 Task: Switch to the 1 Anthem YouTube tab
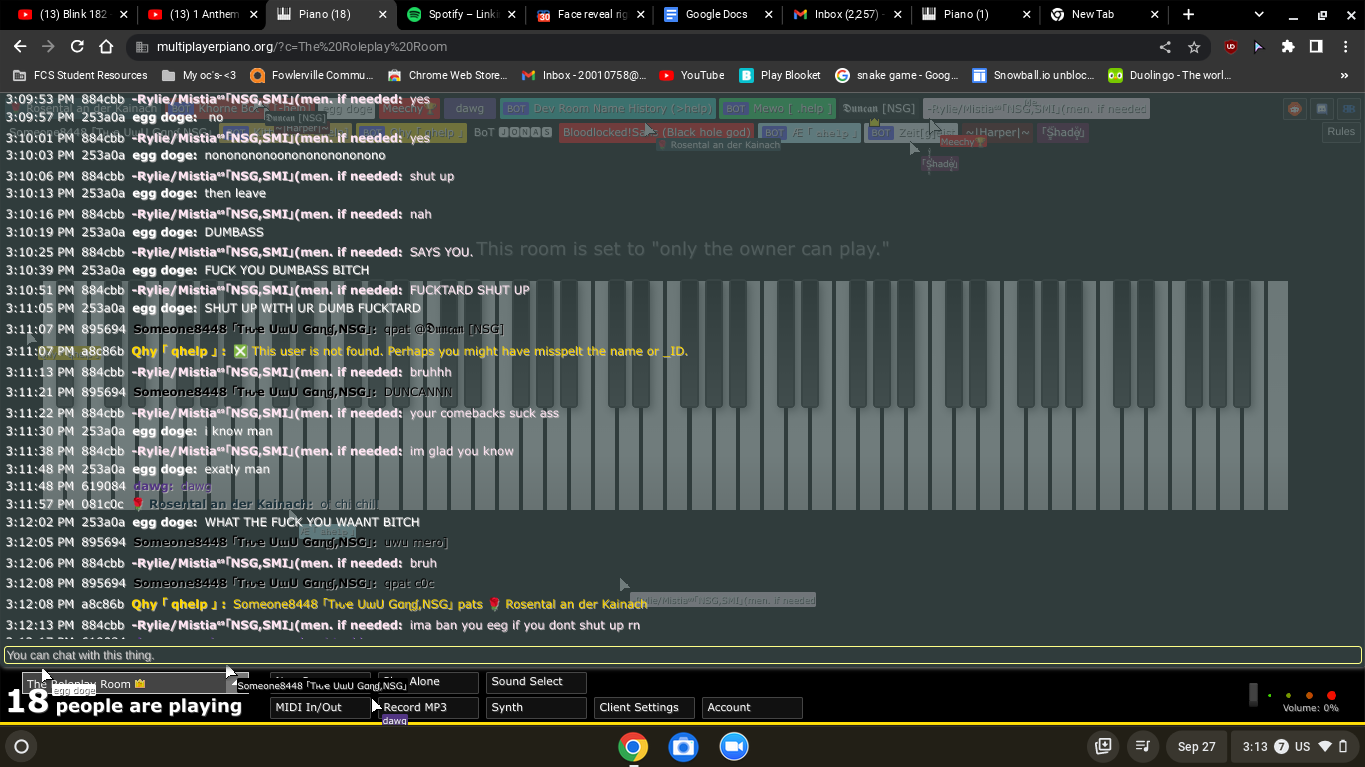point(200,15)
